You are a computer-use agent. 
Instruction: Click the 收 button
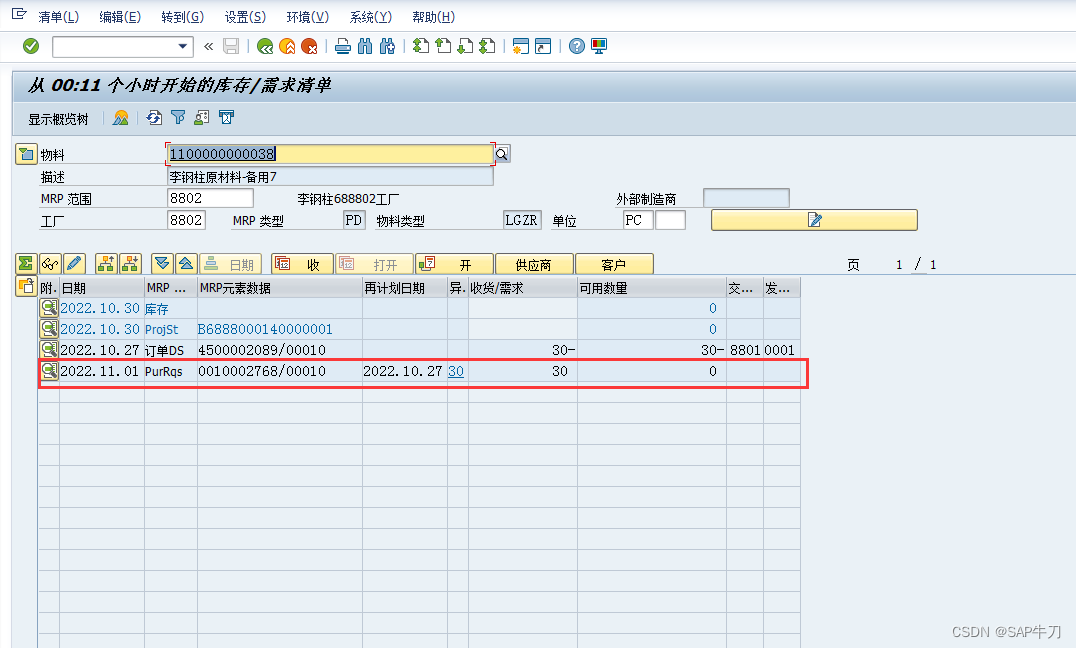click(x=303, y=264)
